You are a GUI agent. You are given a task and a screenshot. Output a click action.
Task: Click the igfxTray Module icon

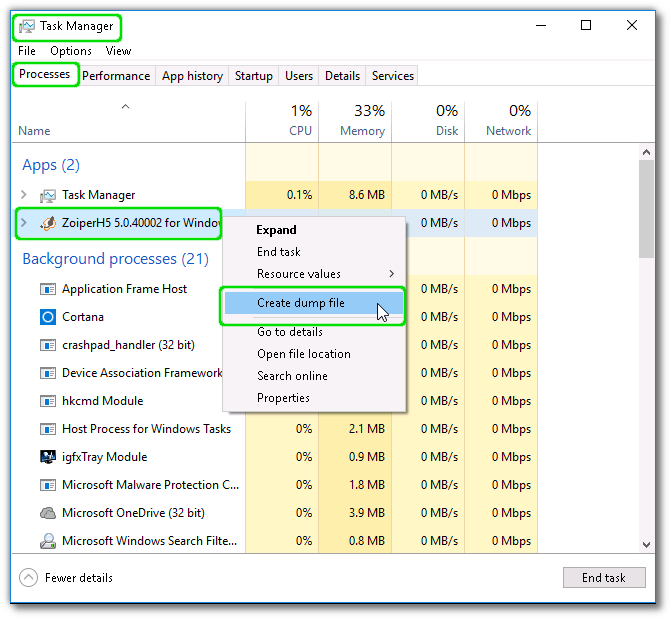[x=47, y=457]
